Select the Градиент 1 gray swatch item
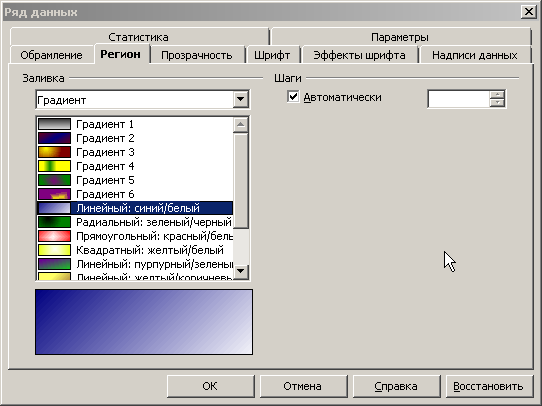Image resolution: width=542 pixels, height=406 pixels. 135,124
